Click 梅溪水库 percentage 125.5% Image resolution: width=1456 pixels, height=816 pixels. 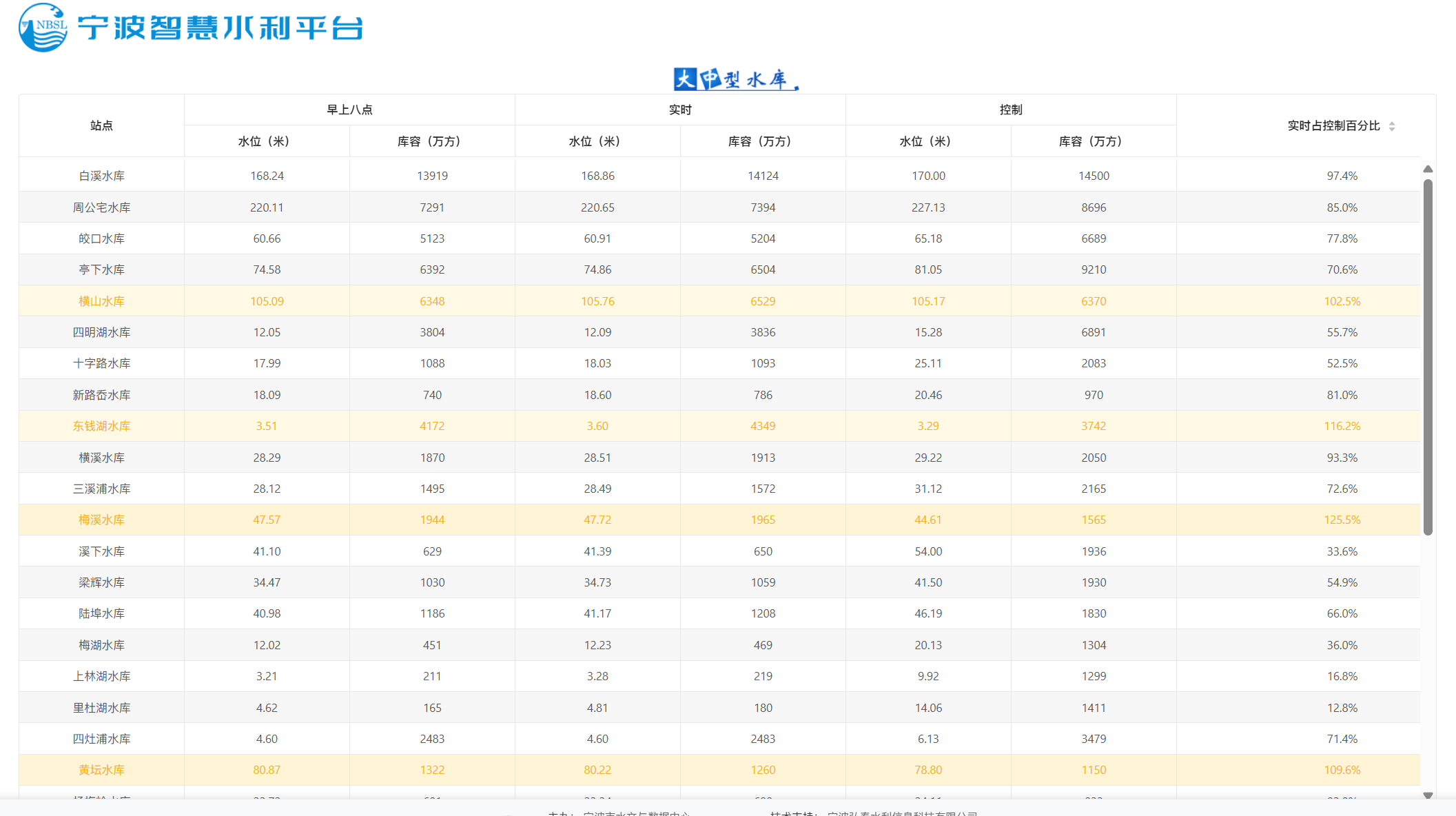point(1342,520)
